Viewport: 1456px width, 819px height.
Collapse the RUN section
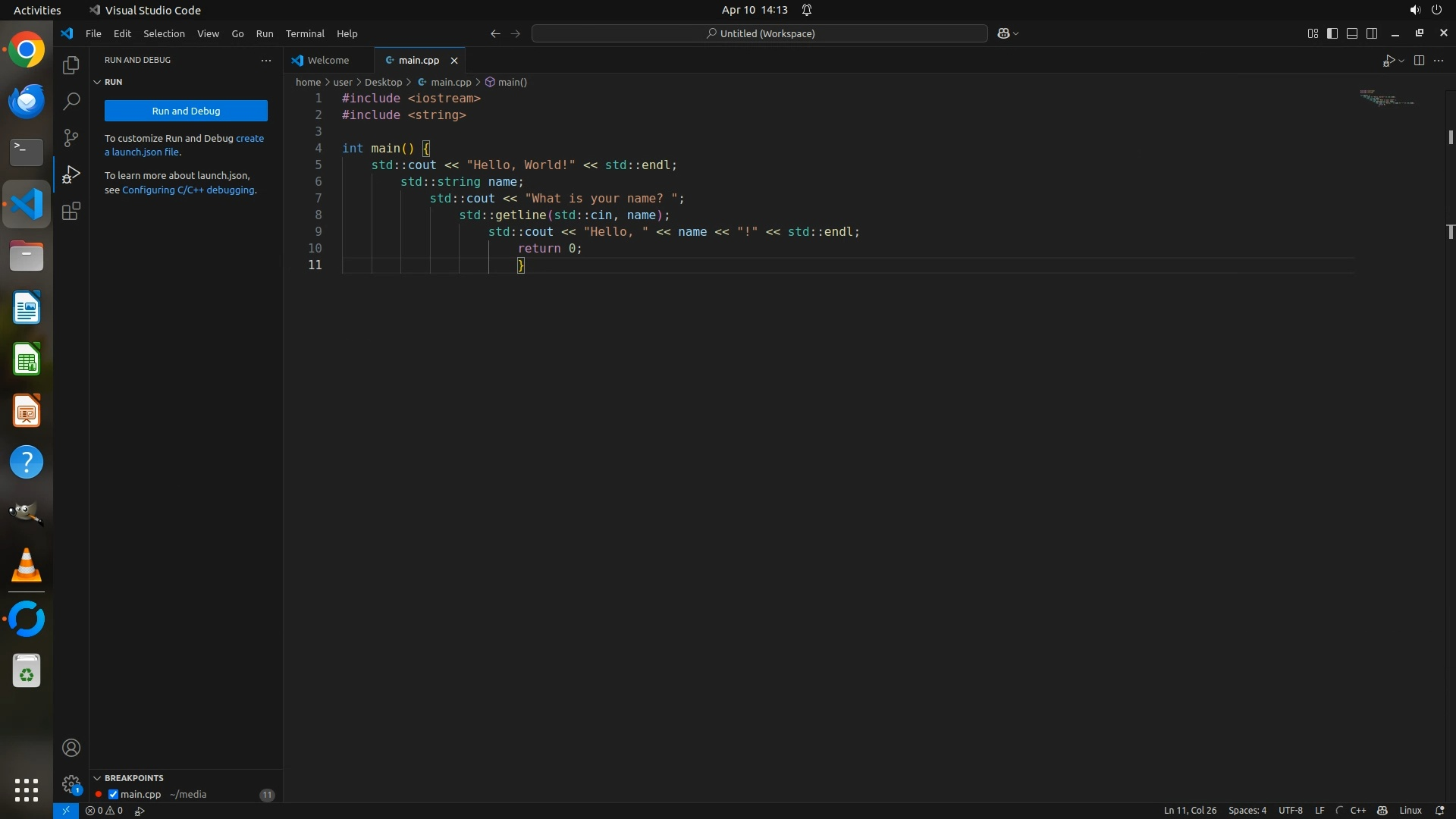97,82
